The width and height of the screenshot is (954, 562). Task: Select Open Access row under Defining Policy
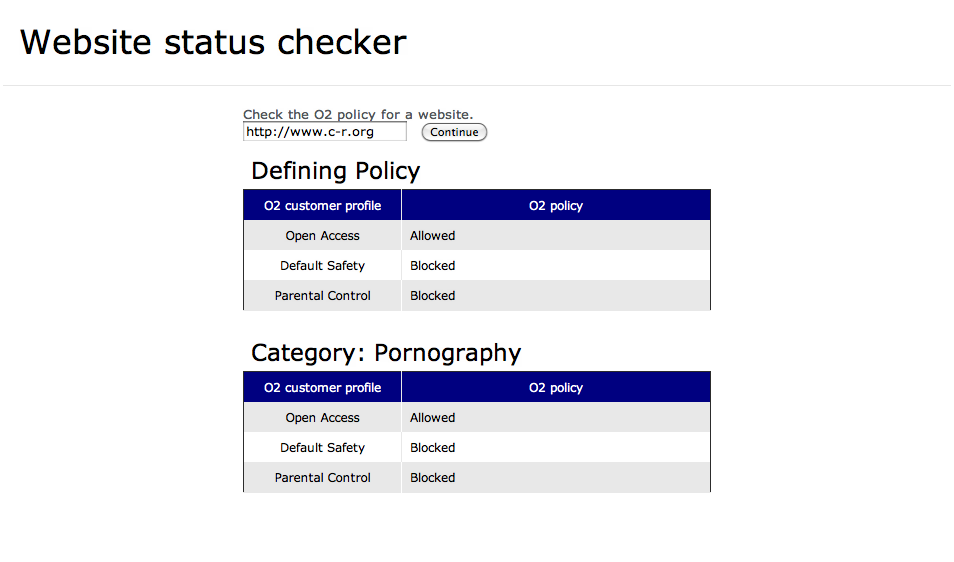click(322, 236)
